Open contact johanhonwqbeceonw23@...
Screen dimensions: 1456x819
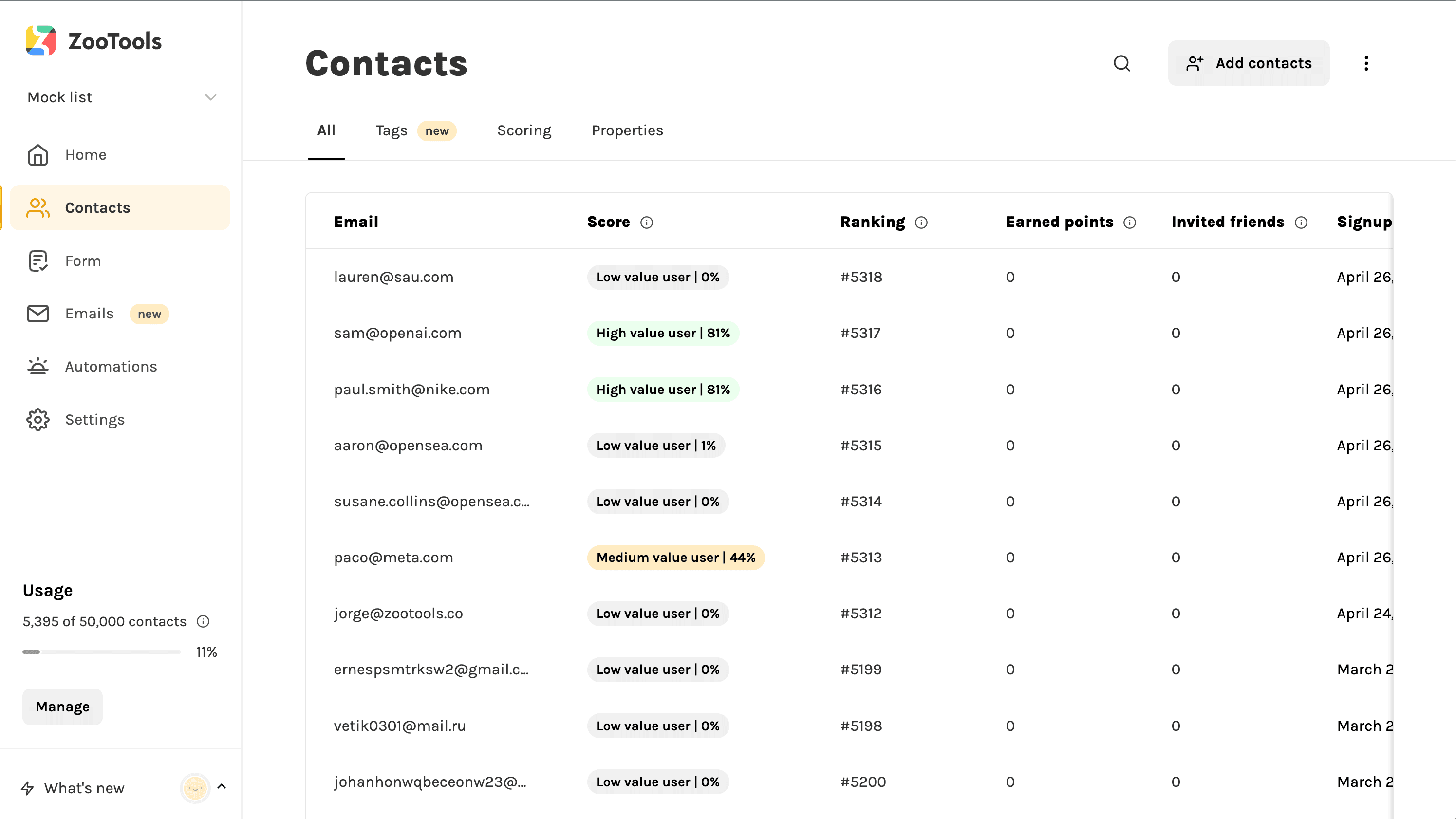click(x=430, y=782)
